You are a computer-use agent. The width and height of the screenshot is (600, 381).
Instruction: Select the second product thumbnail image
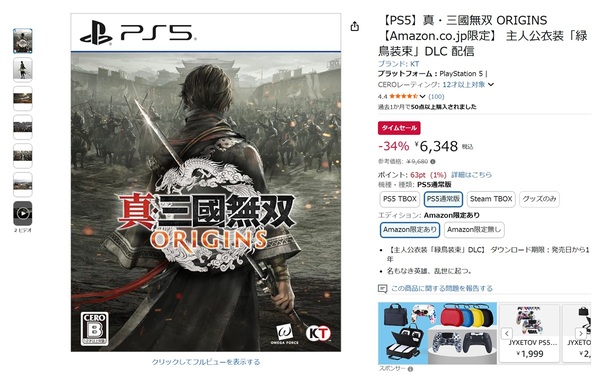coord(23,70)
